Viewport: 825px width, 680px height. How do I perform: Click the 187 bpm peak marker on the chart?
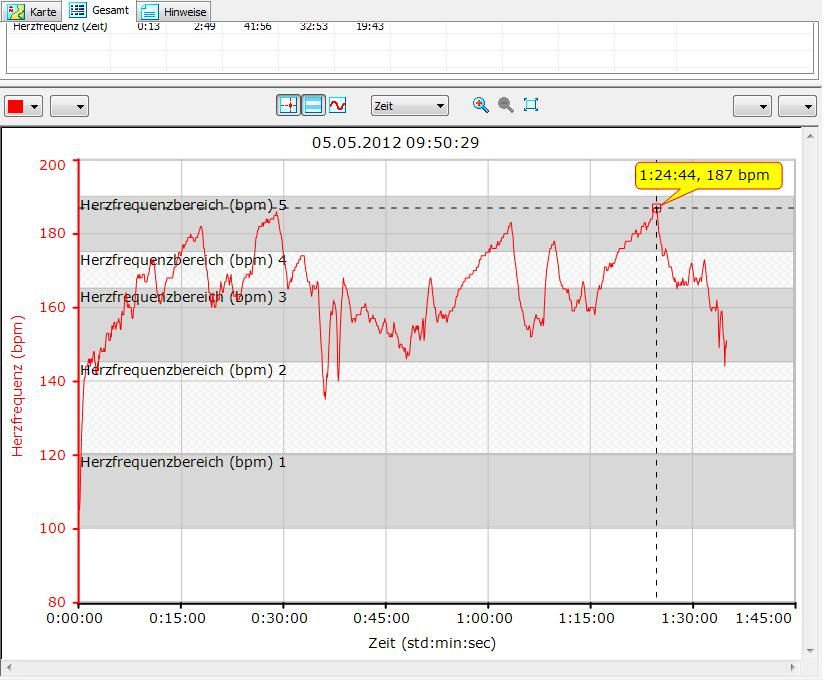click(x=657, y=208)
